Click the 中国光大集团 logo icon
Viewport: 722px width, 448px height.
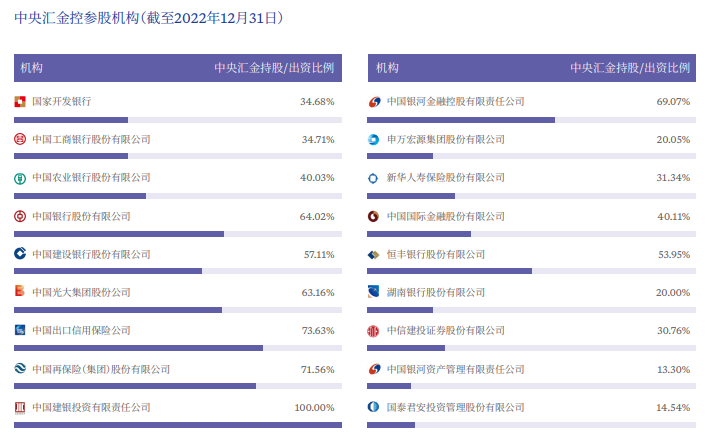pyautogui.click(x=20, y=291)
